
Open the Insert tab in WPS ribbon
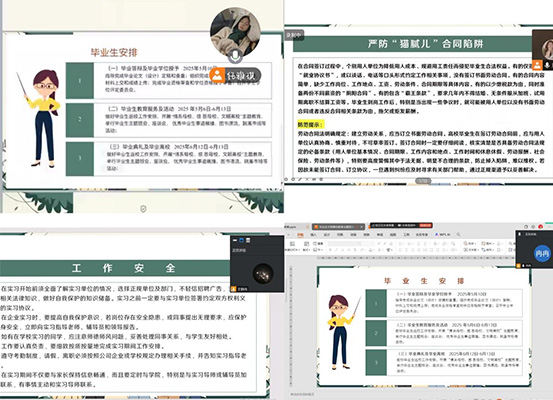(313, 235)
